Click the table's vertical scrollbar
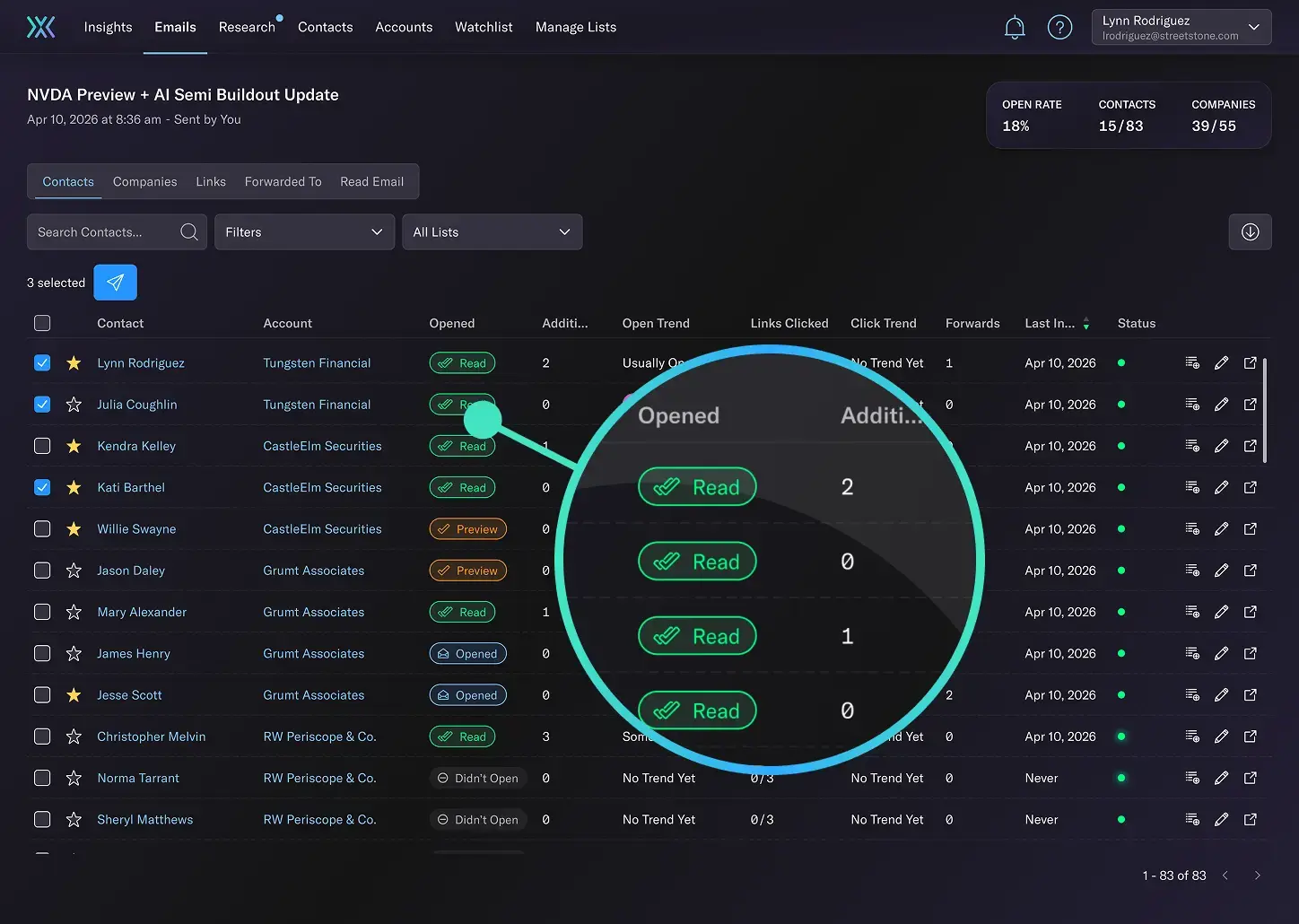 (1265, 411)
